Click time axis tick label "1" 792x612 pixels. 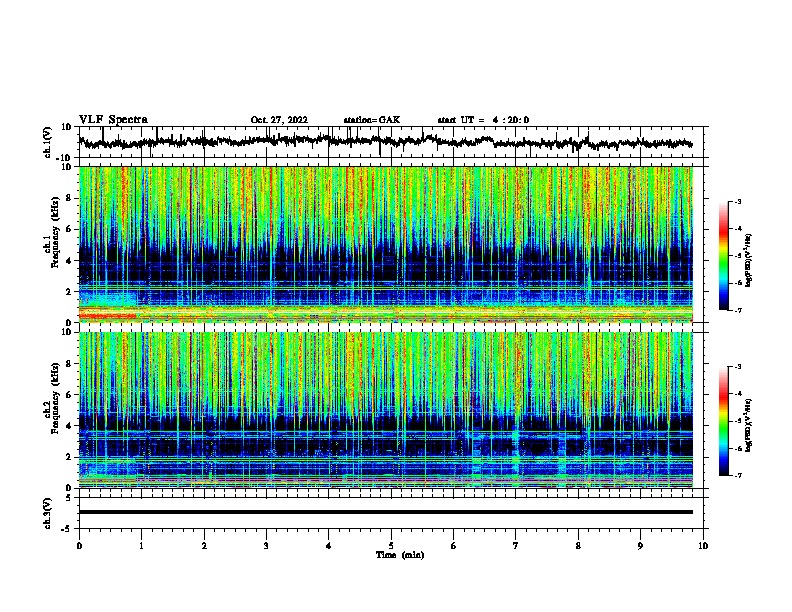141,546
